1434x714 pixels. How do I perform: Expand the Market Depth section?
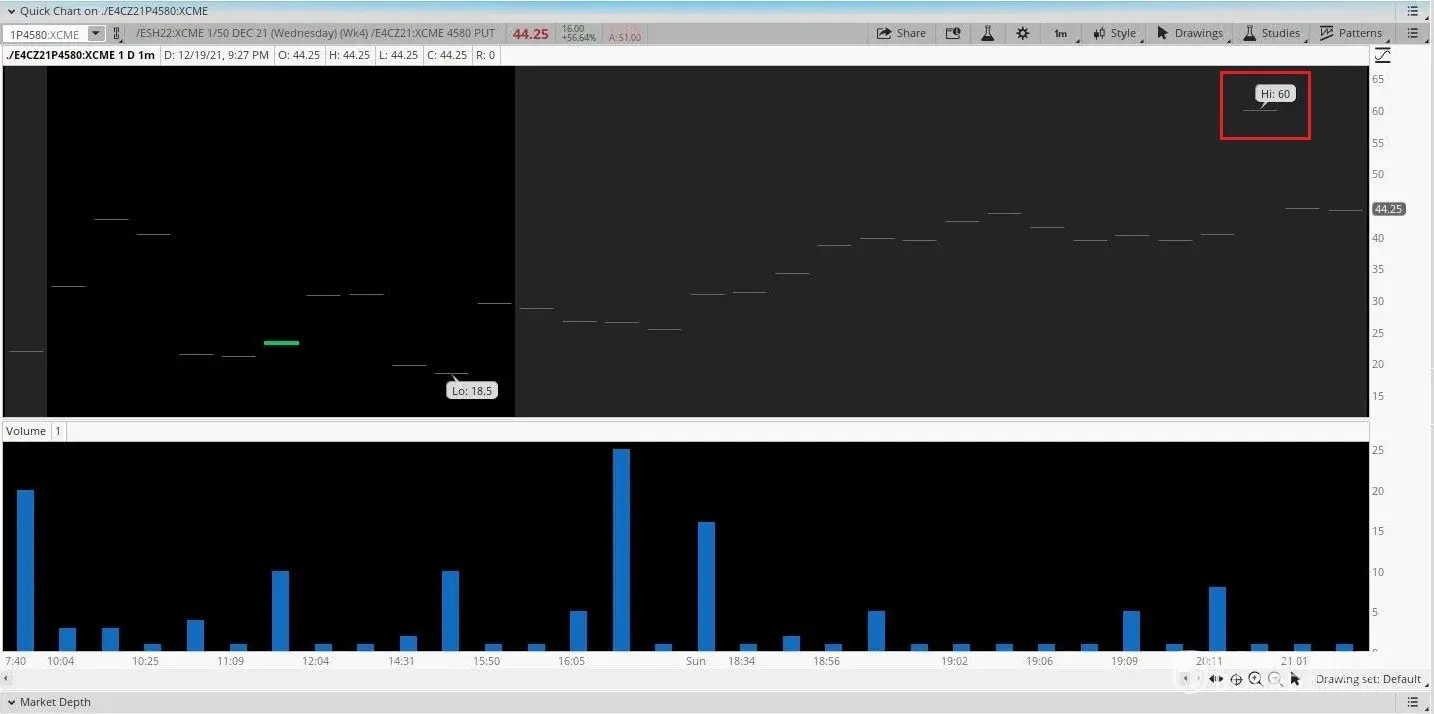pyautogui.click(x=11, y=702)
